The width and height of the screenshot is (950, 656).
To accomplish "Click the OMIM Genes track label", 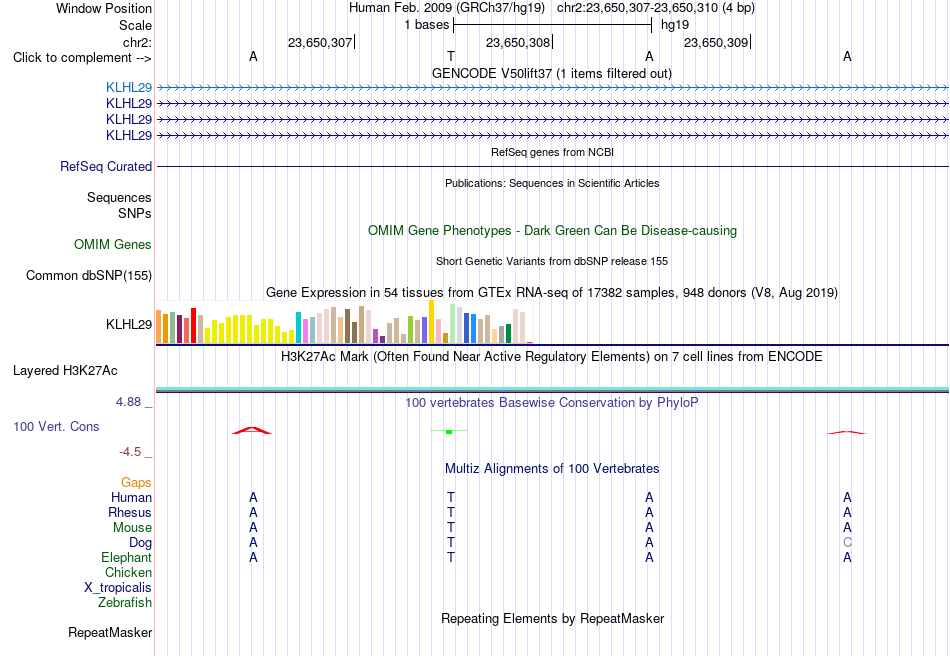I will (x=113, y=245).
